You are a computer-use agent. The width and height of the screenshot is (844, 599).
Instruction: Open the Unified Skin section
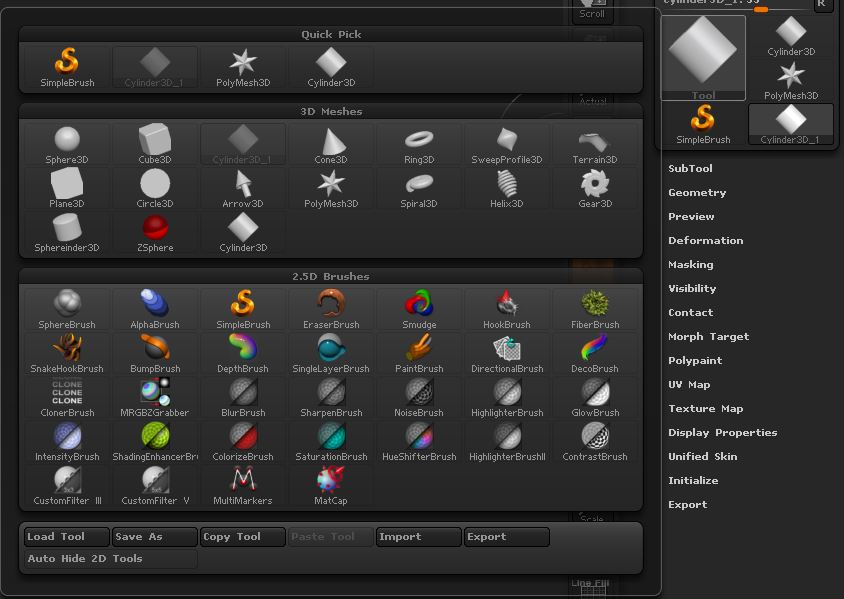(x=702, y=456)
